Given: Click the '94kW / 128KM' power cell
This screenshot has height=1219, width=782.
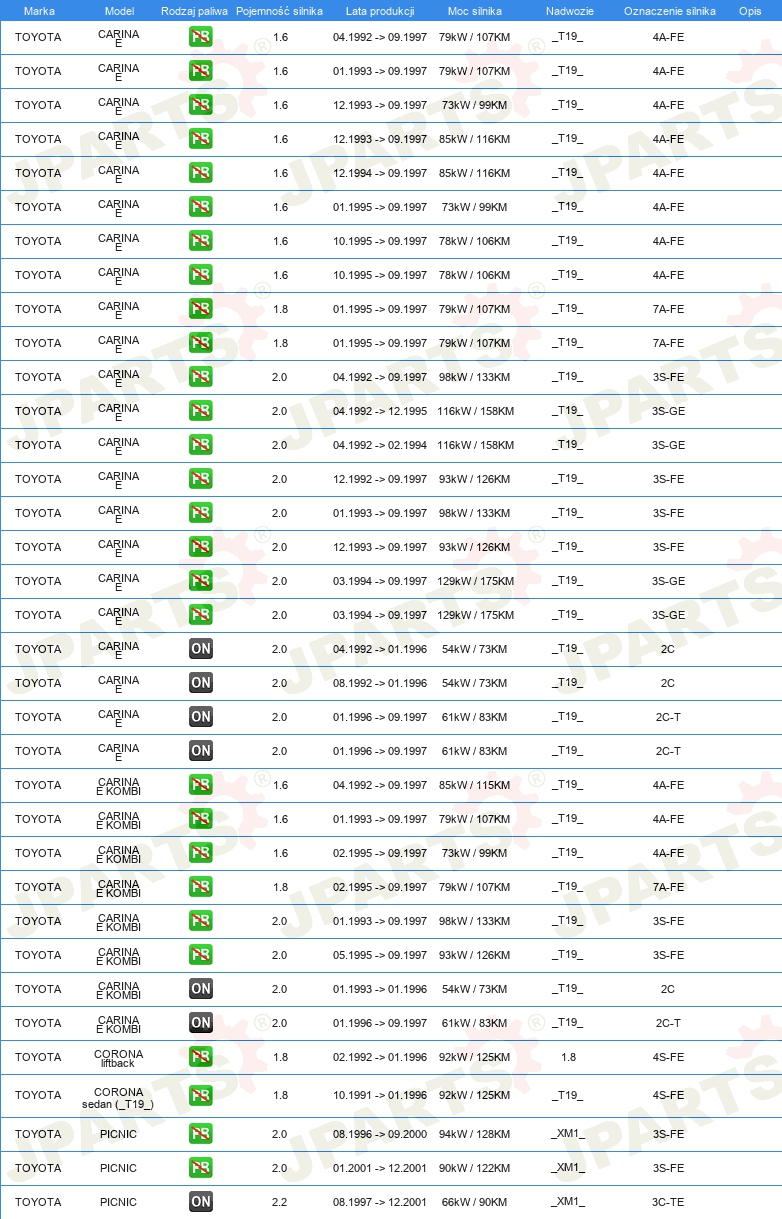Looking at the screenshot, I should coord(475,1134).
